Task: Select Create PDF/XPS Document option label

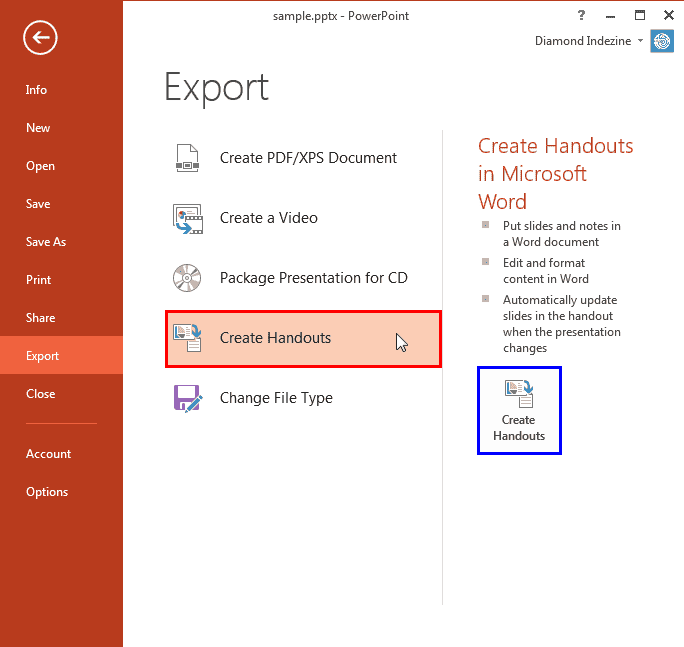Action: click(x=308, y=158)
